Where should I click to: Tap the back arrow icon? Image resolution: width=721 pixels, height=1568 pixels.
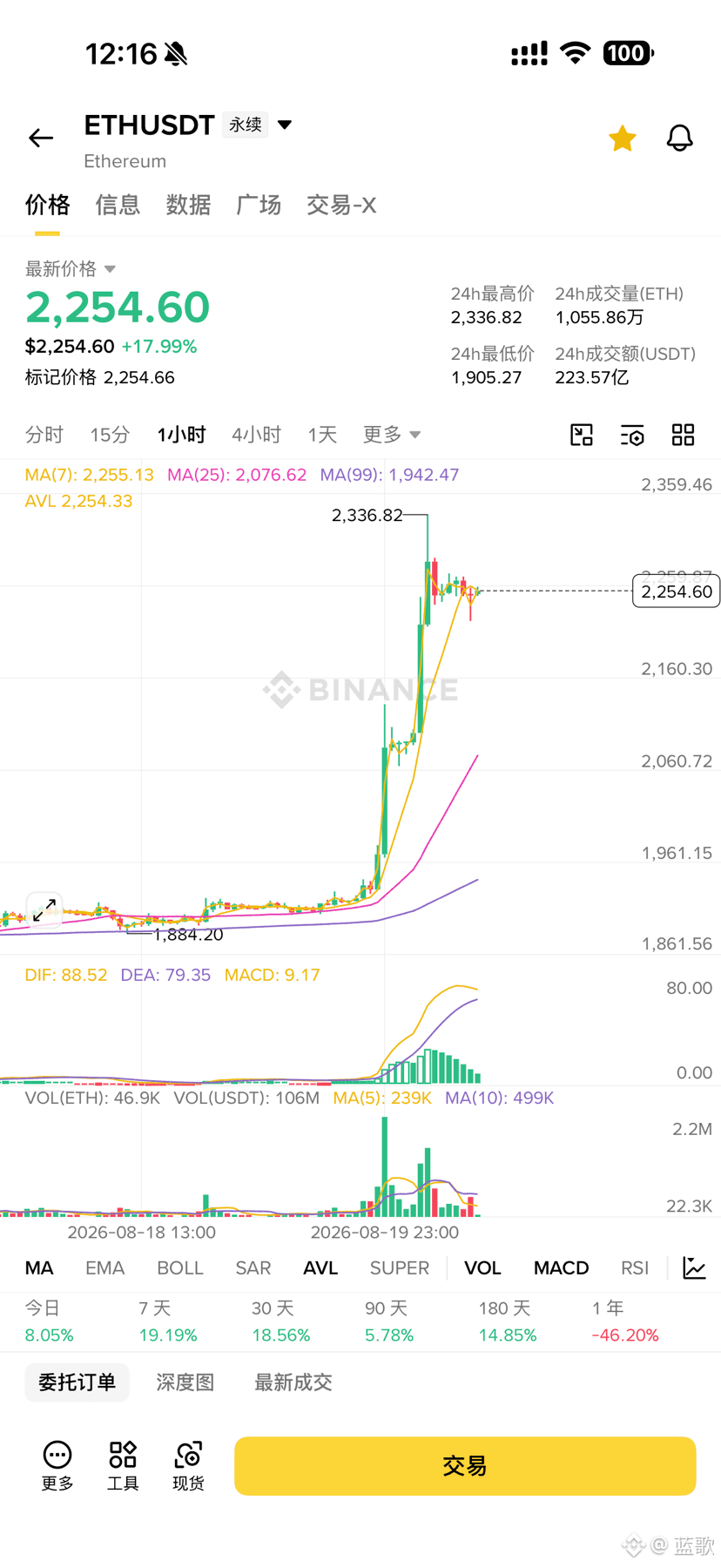(x=41, y=138)
